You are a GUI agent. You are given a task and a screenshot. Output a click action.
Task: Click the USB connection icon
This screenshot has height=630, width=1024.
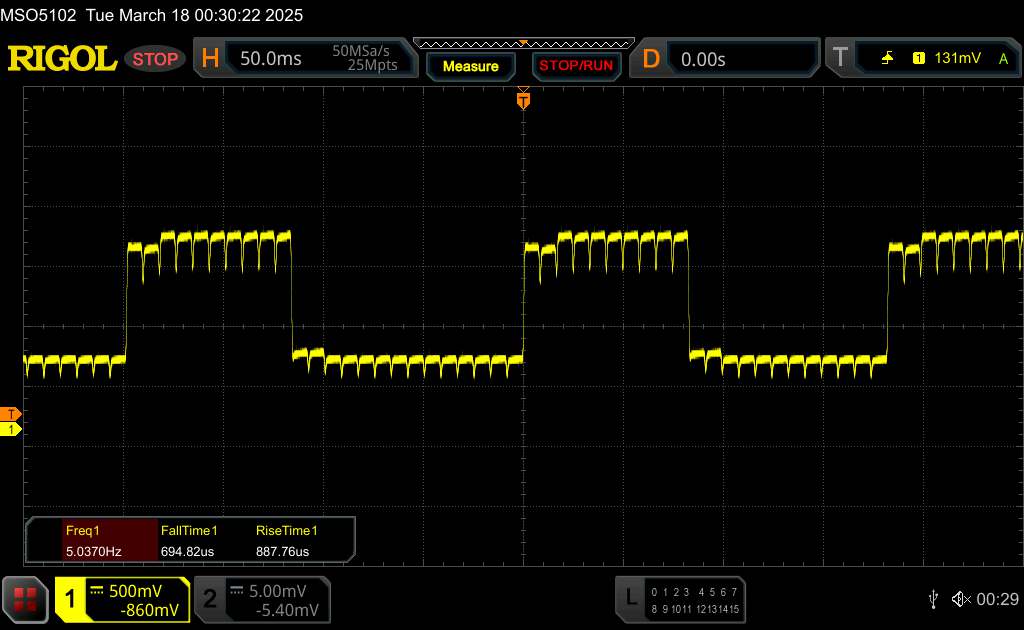tap(933, 599)
